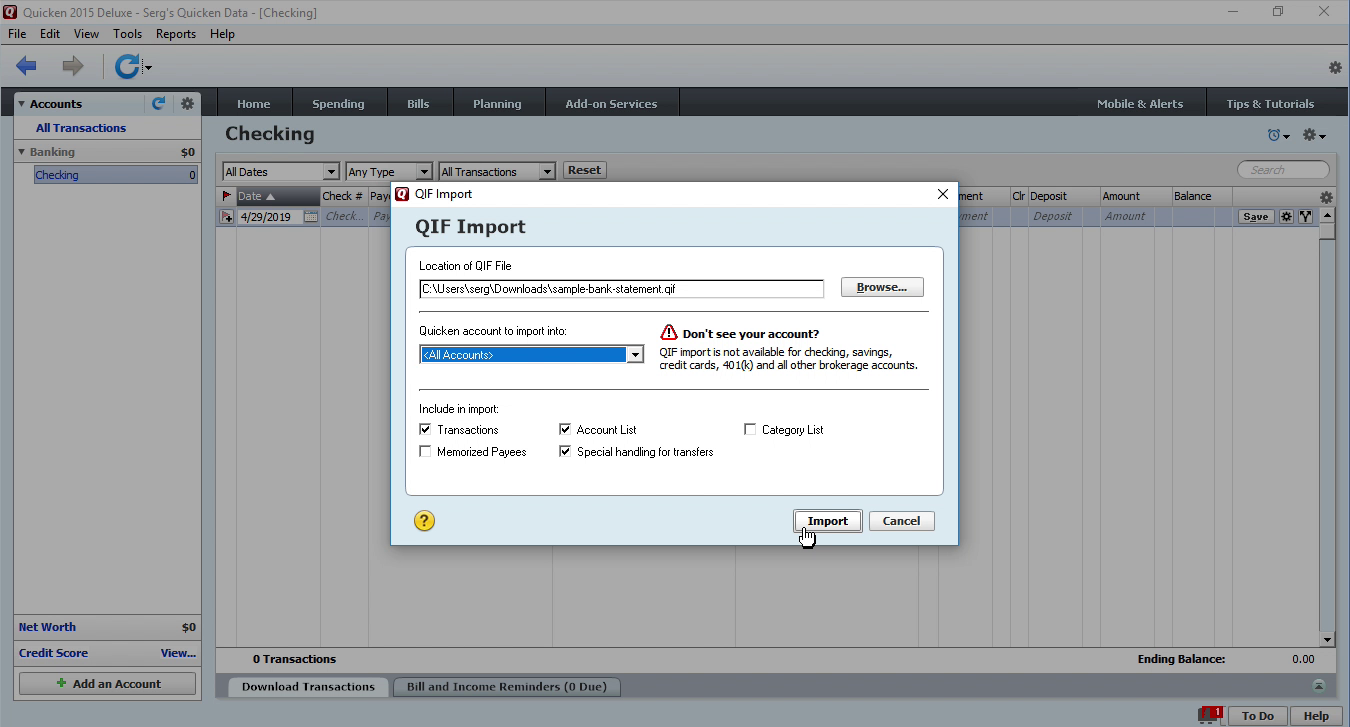This screenshot has width=1350, height=727.
Task: Click the Balance column header
Action: tap(1202, 196)
